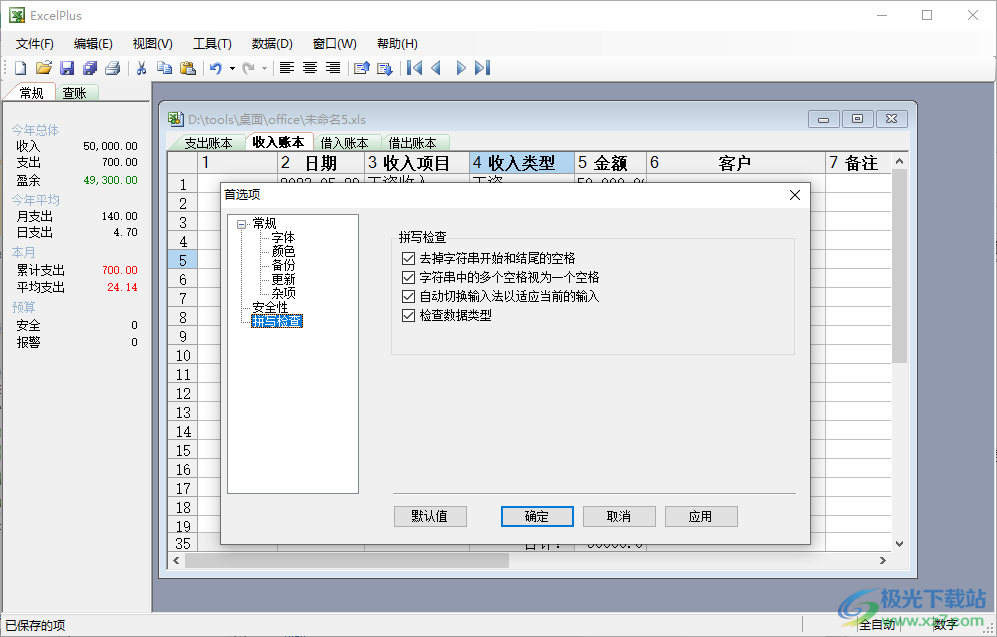Image resolution: width=997 pixels, height=637 pixels.
Task: Select 备份 in preferences tree
Action: pyautogui.click(x=283, y=265)
